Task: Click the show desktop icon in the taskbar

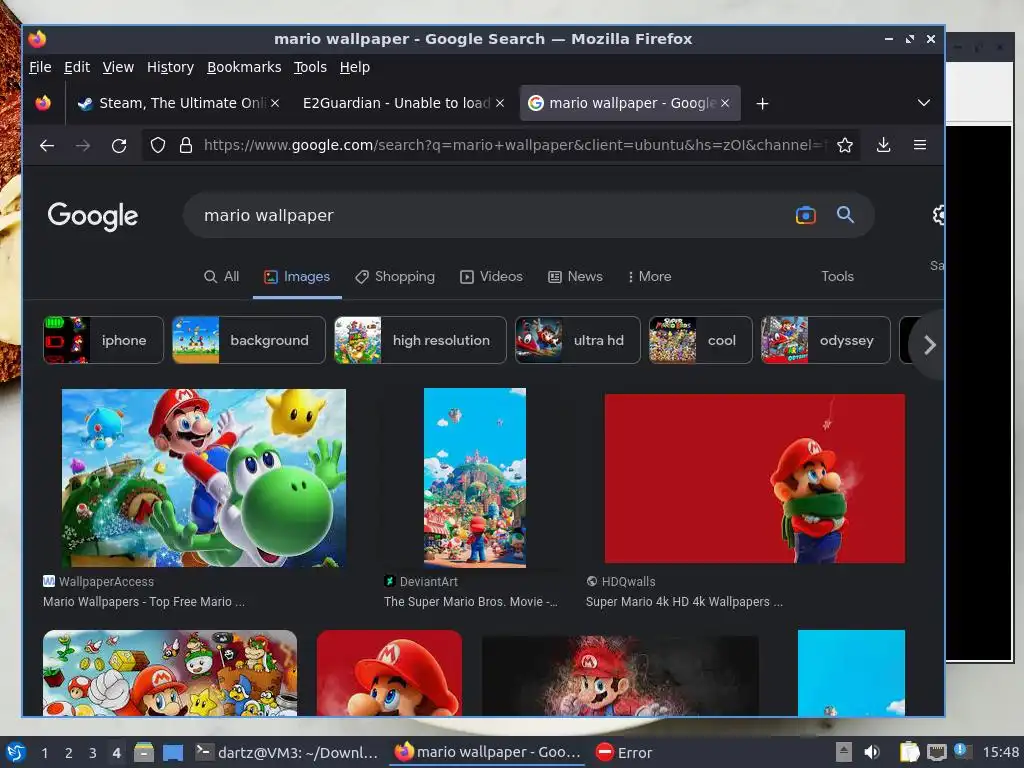Action: point(173,752)
